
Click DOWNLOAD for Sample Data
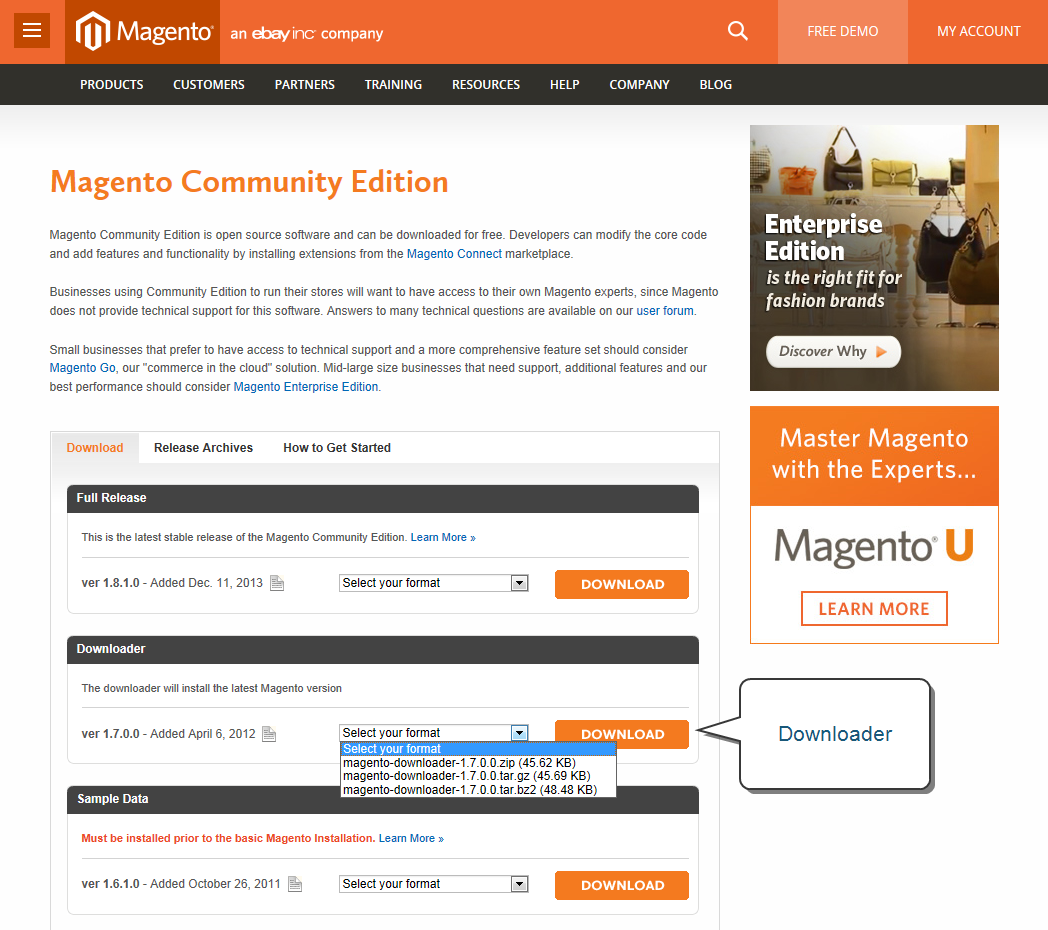pyautogui.click(x=622, y=885)
